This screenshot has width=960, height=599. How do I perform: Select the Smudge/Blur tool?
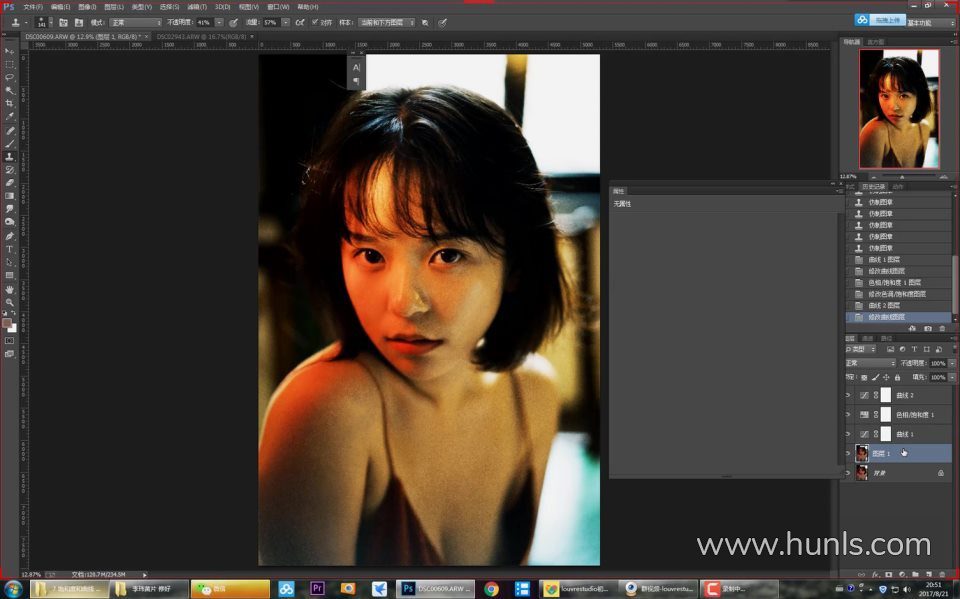tap(9, 209)
